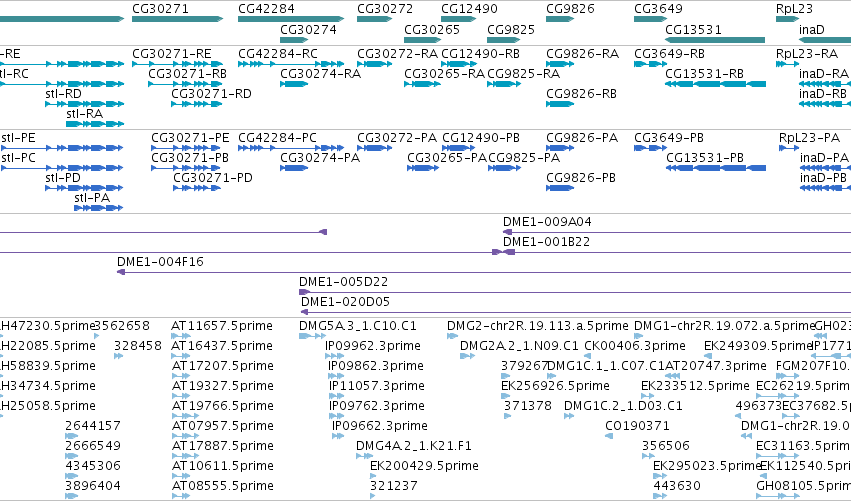Click protein stl-PA
Viewport: 851px width, 501px height.
click(99, 208)
